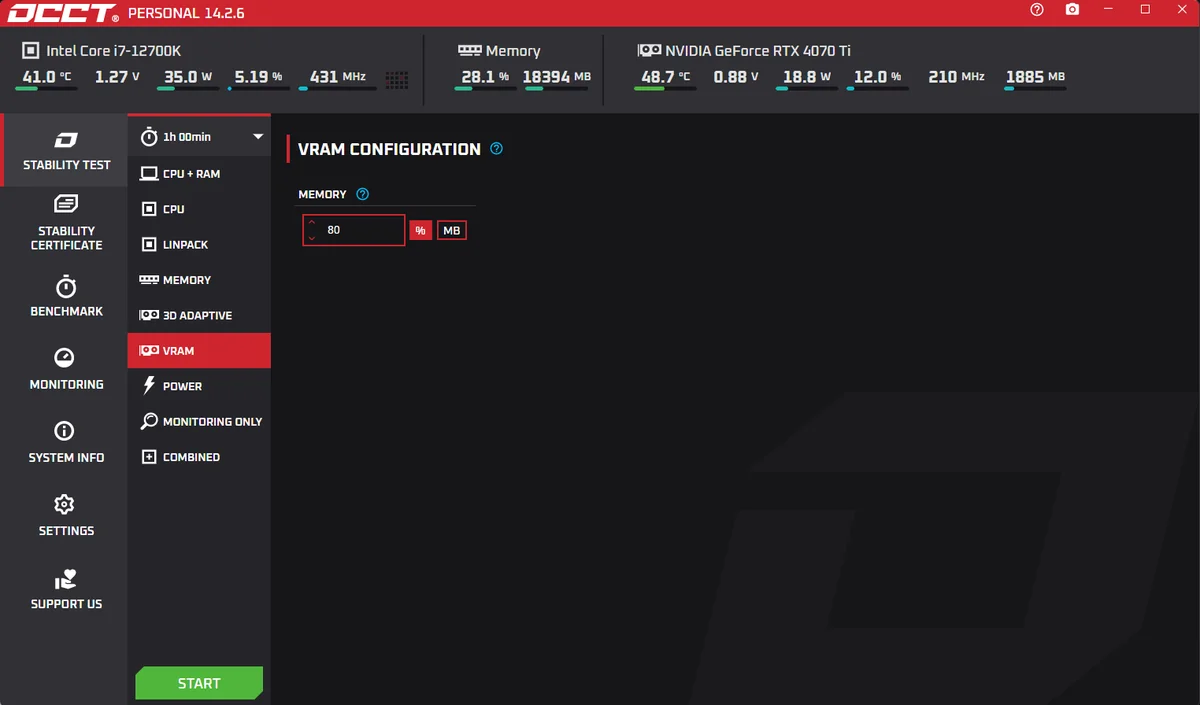Switch memory unit to MB

(x=452, y=231)
